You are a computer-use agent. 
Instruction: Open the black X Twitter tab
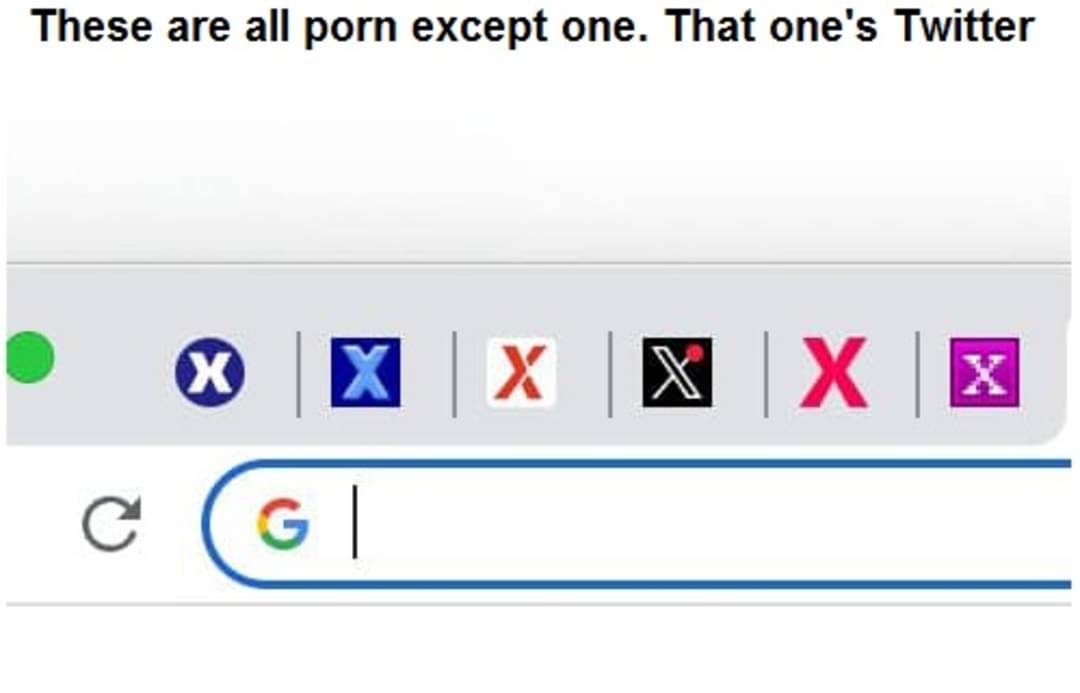677,372
